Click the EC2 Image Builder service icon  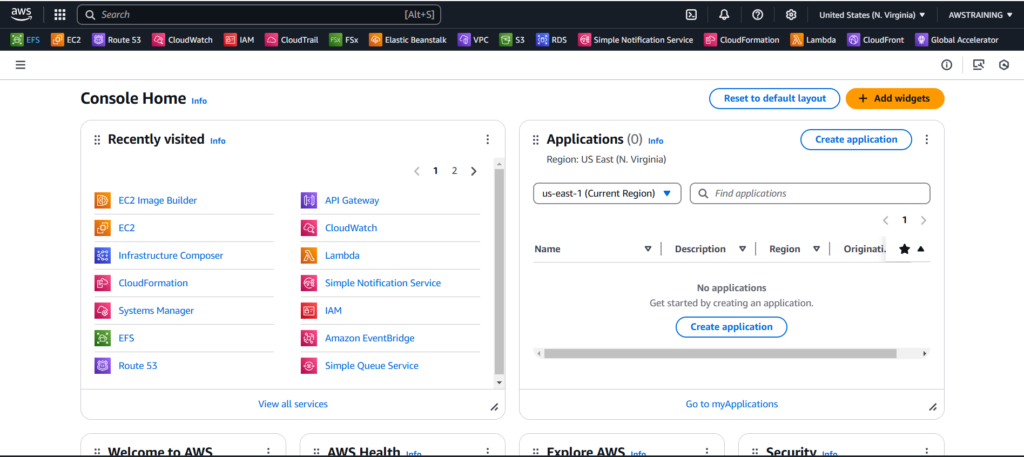point(102,200)
